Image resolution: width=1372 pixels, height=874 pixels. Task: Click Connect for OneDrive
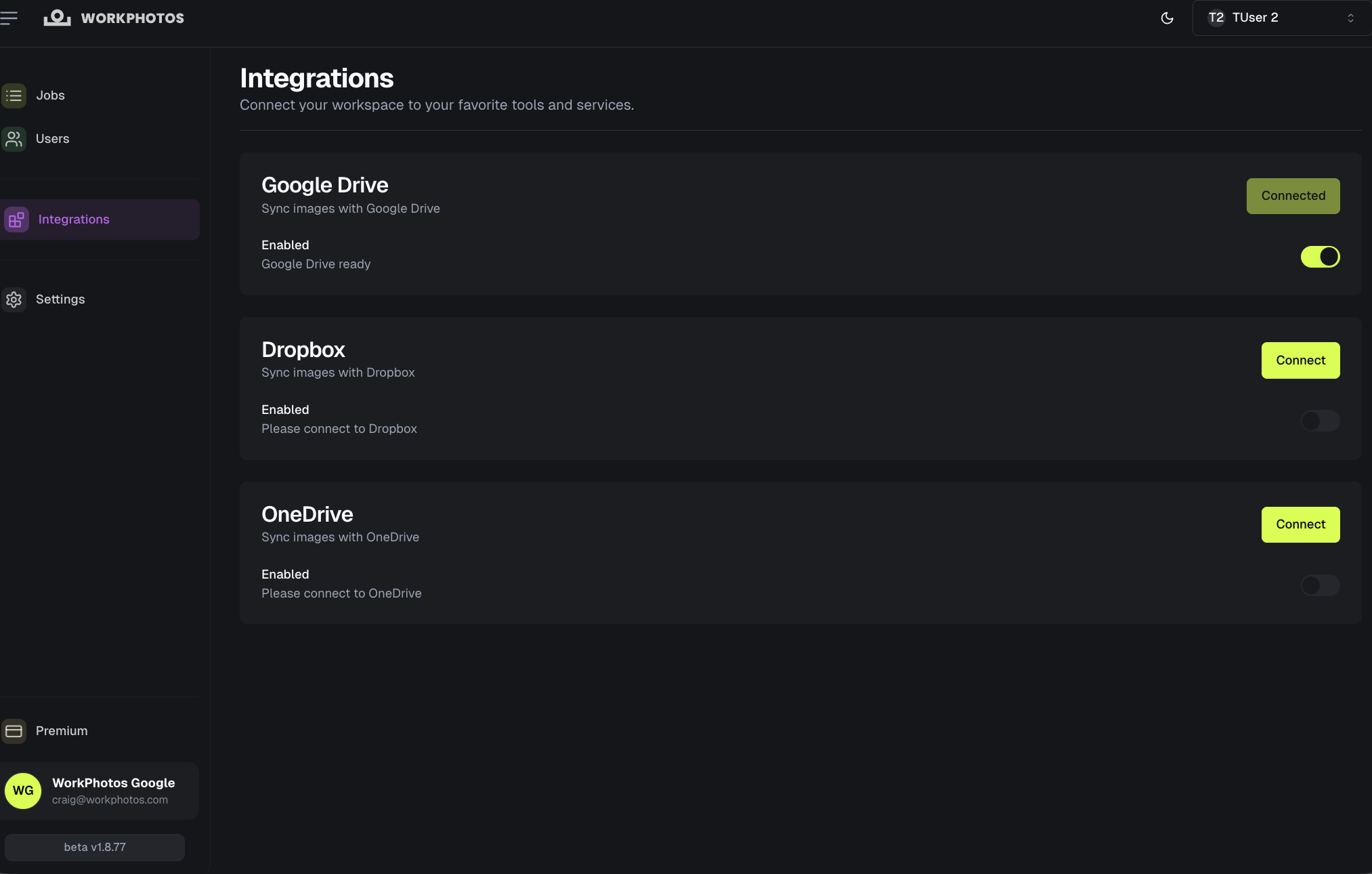(1300, 524)
